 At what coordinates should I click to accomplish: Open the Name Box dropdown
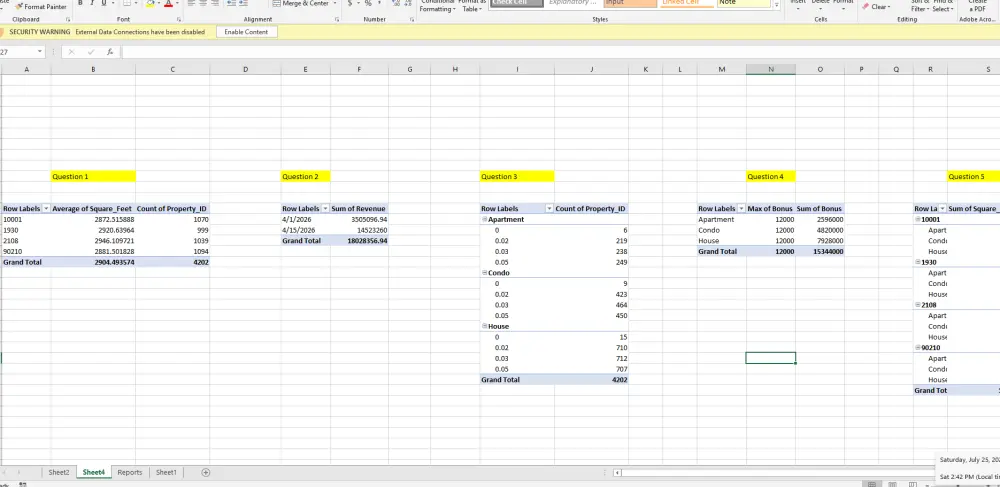[40, 52]
